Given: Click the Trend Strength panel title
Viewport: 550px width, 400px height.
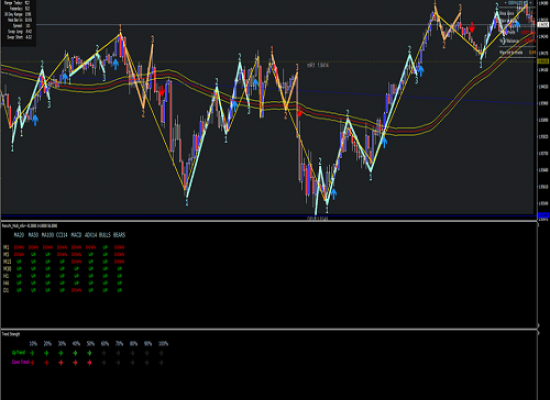Looking at the screenshot, I should [x=11, y=334].
